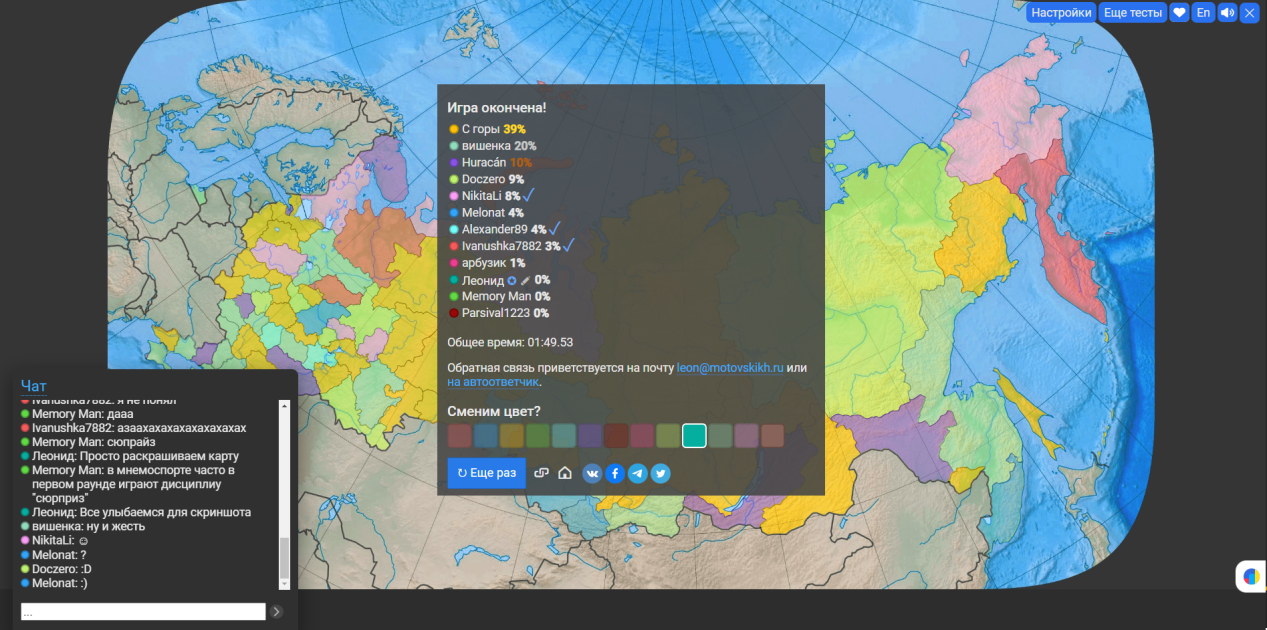Viewport: 1267px width, 630px height.
Task: Go to home page icon
Action: click(565, 473)
